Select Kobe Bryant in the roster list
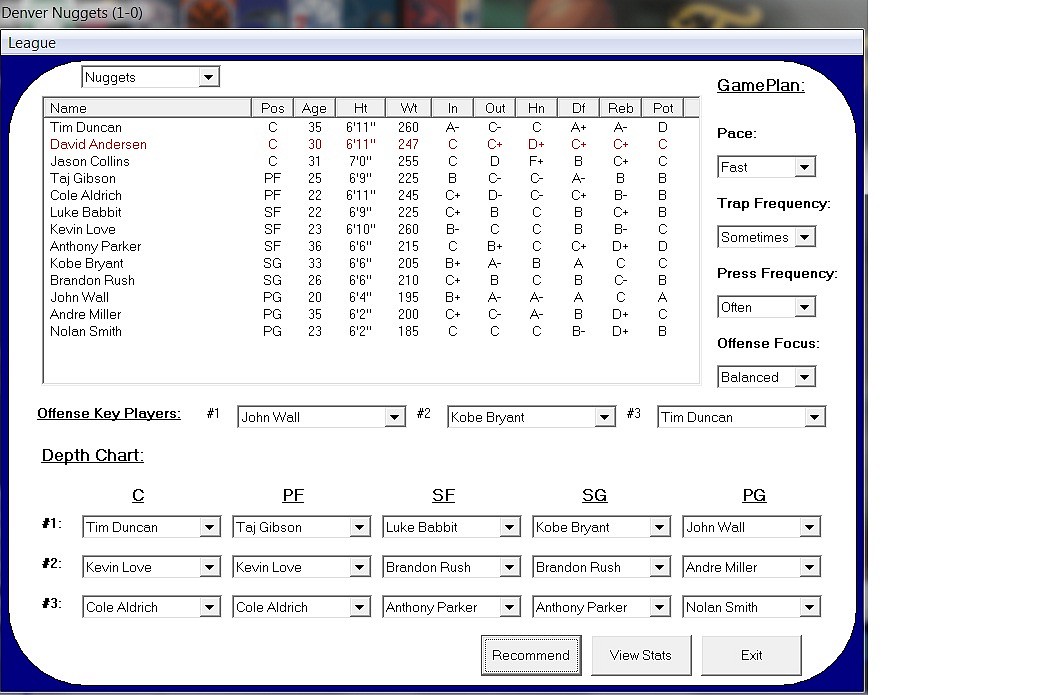This screenshot has height=695, width=1060. (x=371, y=263)
